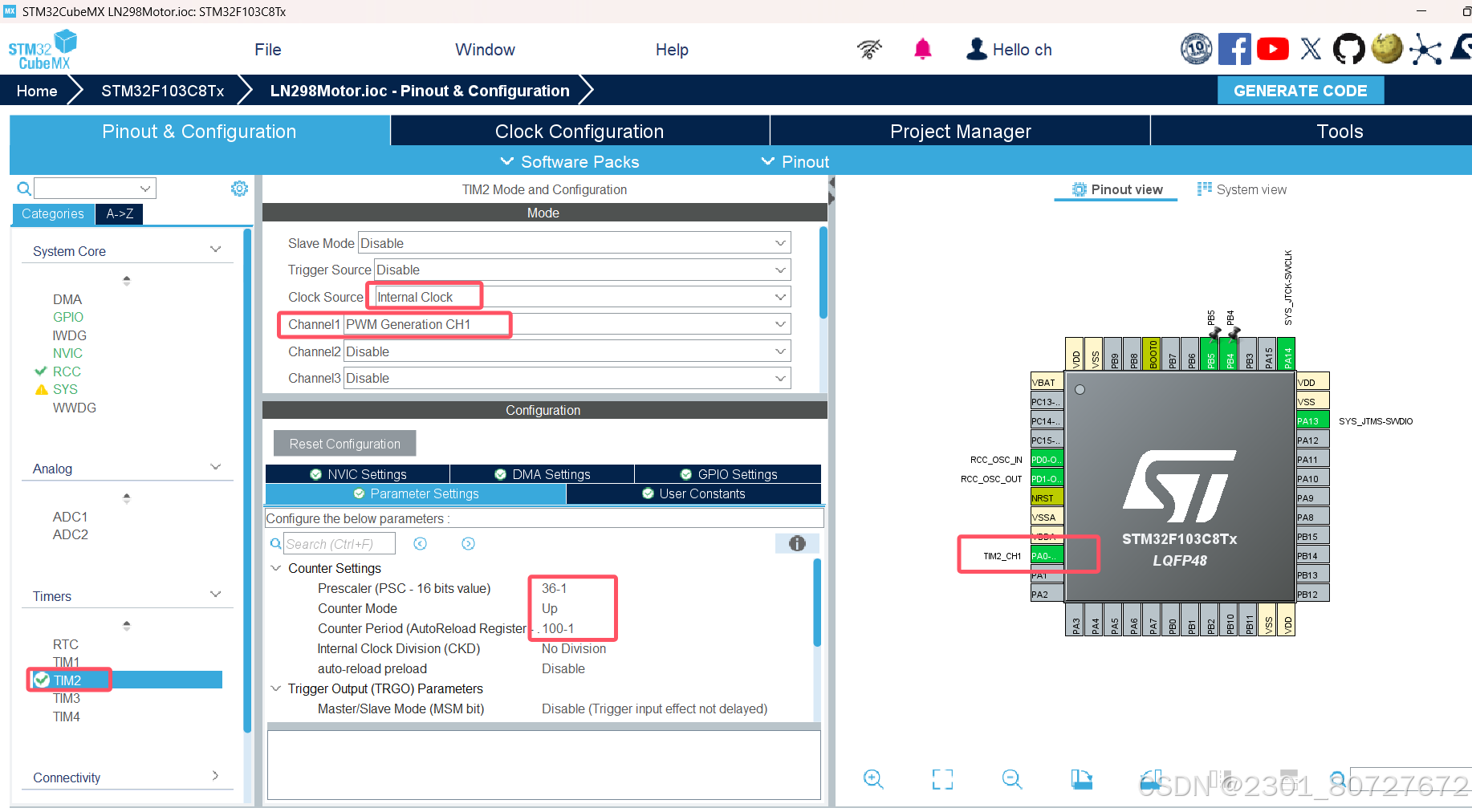This screenshot has height=812, width=1472.
Task: Fit the chip view to screen
Action: tap(942, 778)
